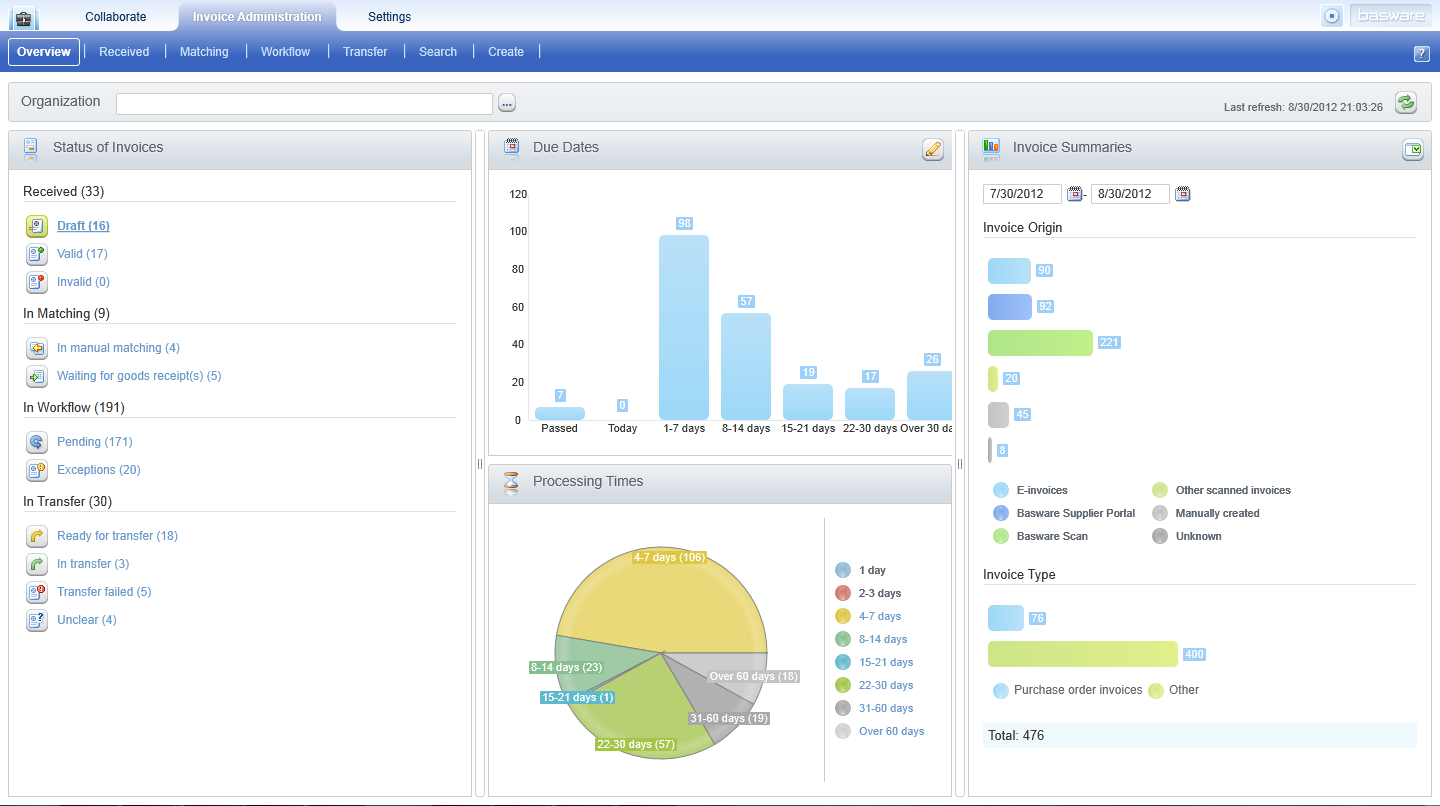
Task: Click the Ready for transfer icon
Action: point(37,536)
